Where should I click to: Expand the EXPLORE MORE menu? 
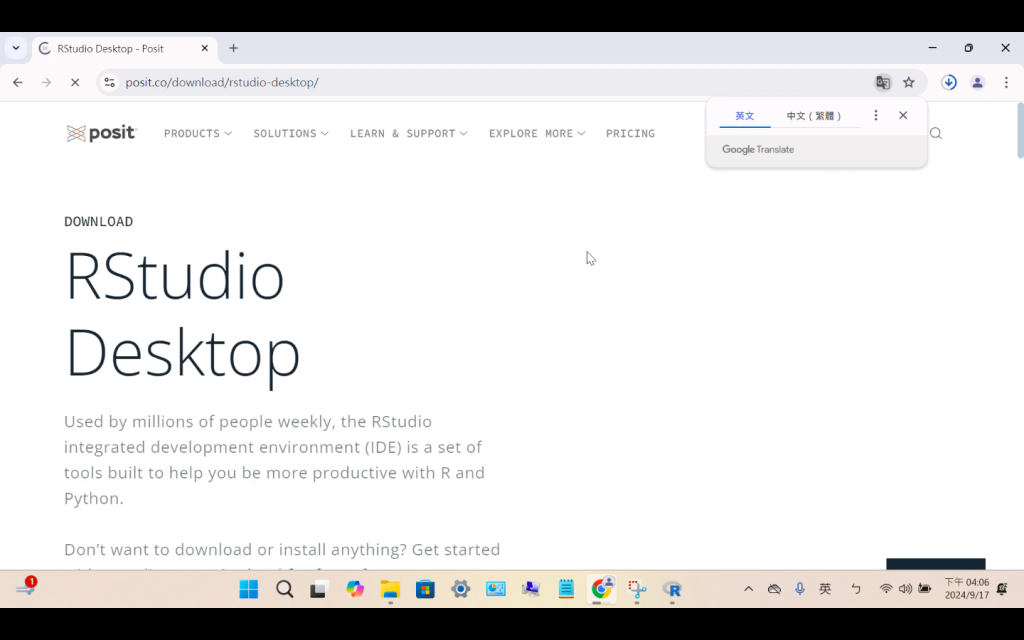[537, 133]
